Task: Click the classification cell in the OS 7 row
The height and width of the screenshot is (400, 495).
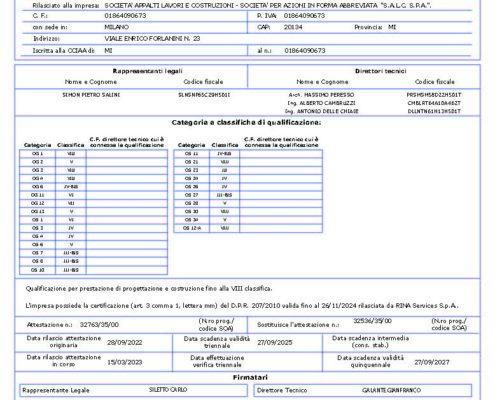Action: [x=71, y=253]
